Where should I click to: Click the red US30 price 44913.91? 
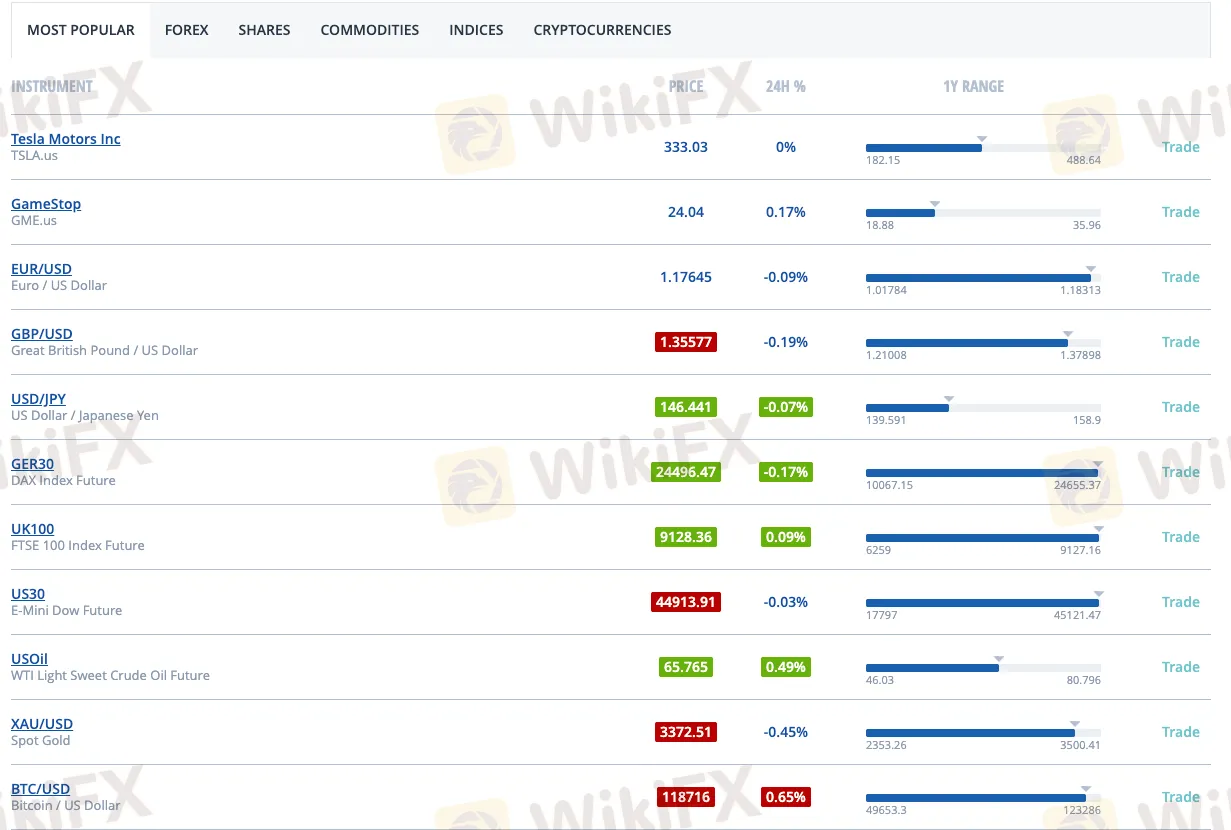(686, 602)
